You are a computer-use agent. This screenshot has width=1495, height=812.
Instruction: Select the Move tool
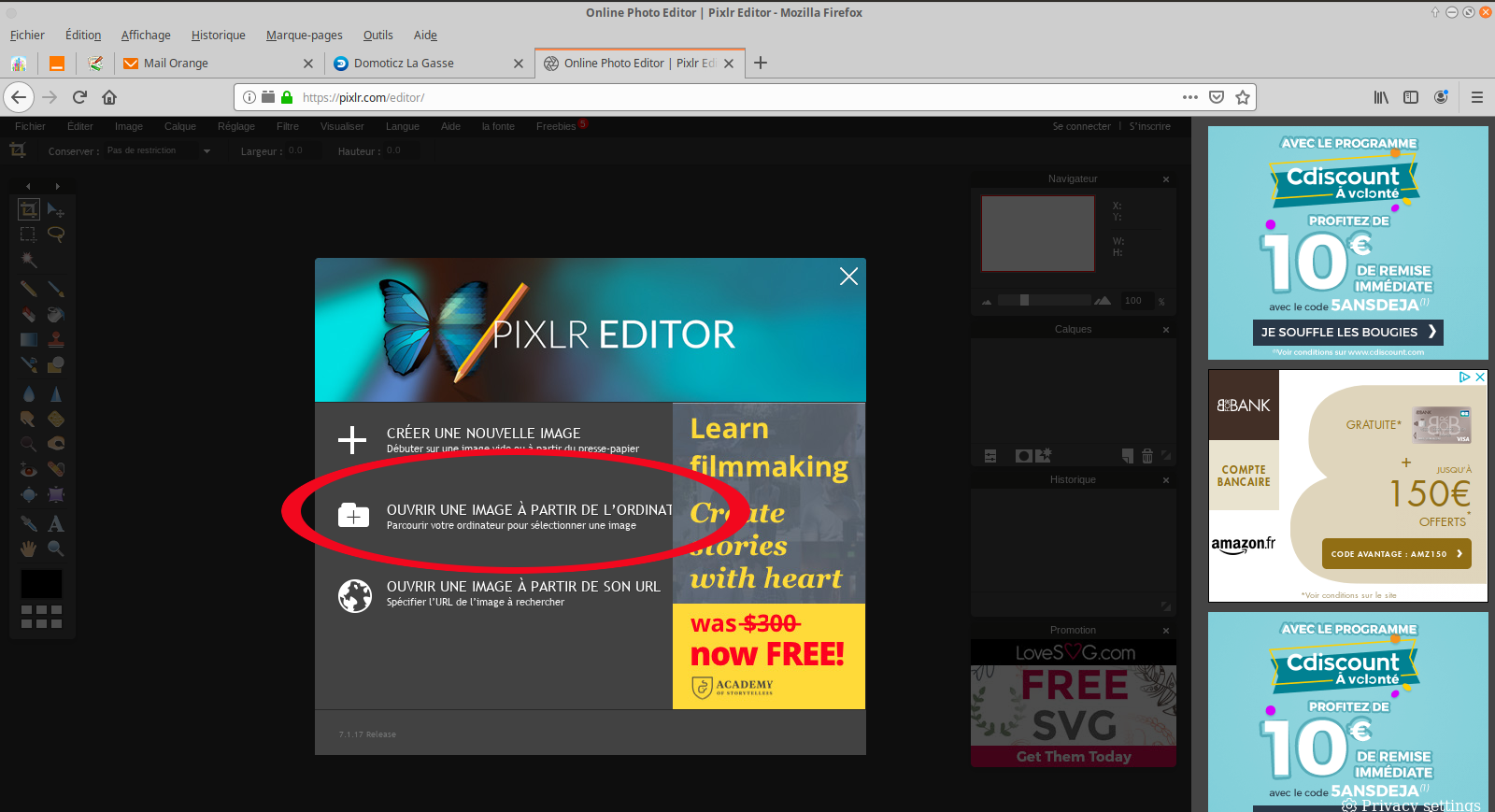(56, 210)
